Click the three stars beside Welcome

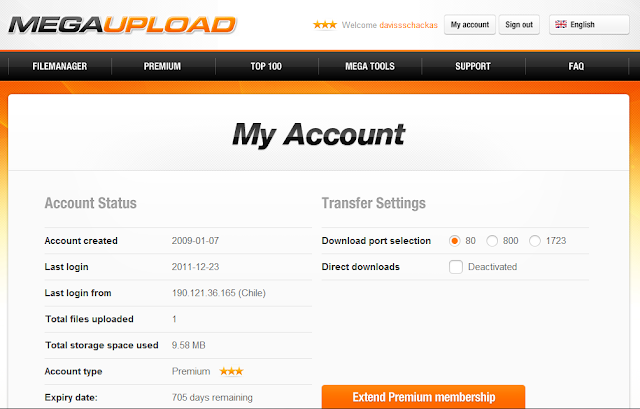(325, 25)
